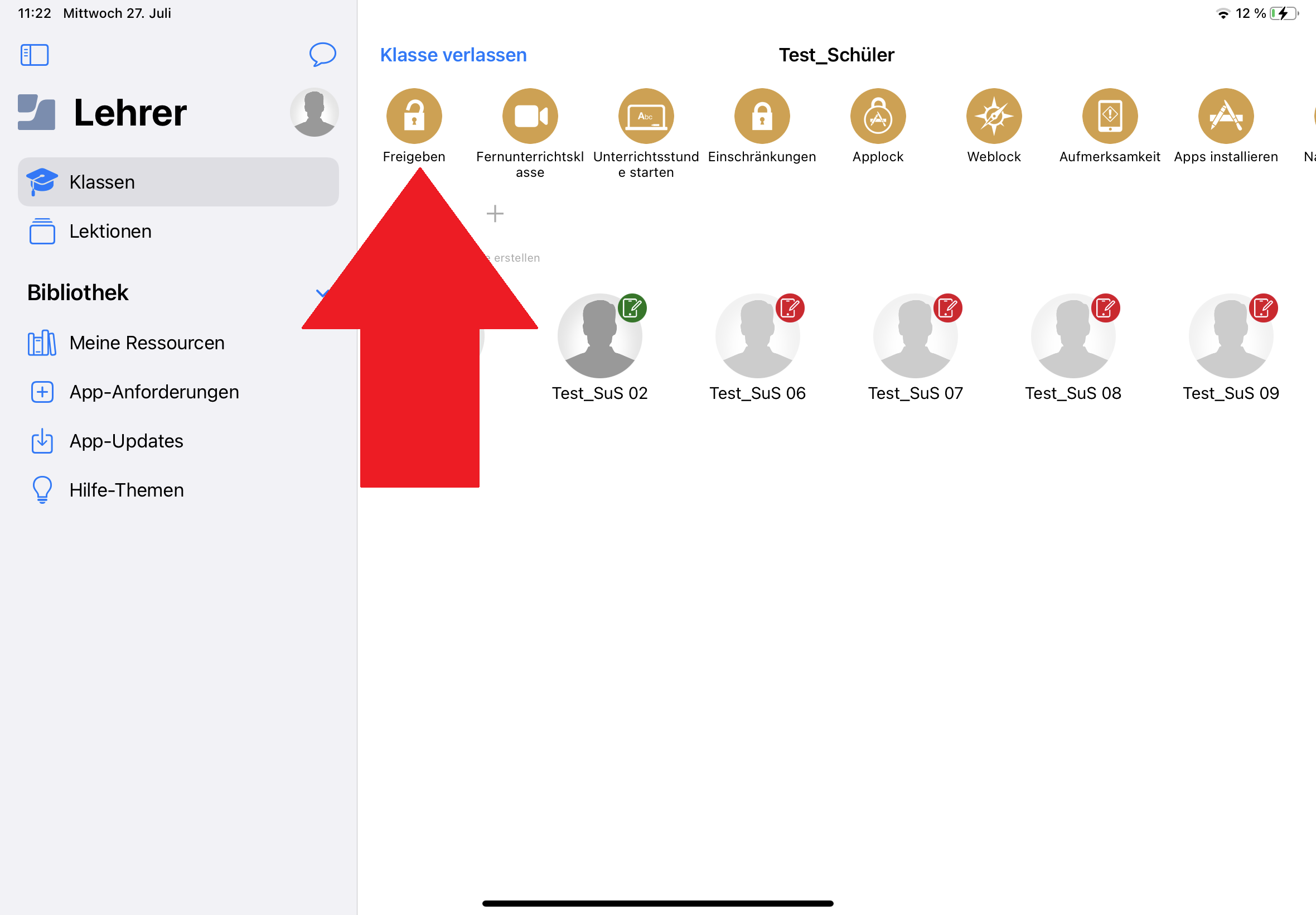
Task: Select the Weblock compass icon
Action: tap(994, 116)
